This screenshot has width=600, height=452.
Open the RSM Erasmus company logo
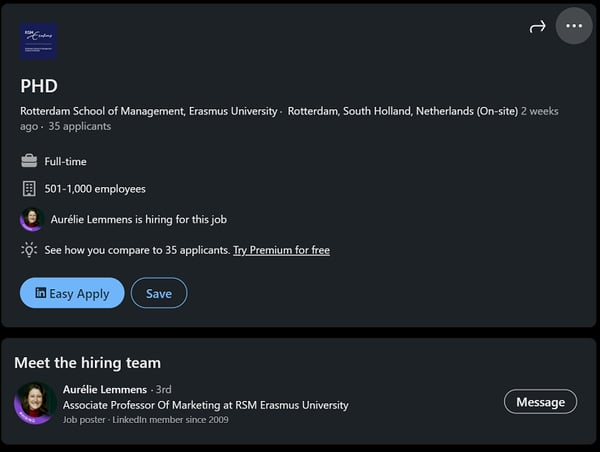pyautogui.click(x=38, y=41)
